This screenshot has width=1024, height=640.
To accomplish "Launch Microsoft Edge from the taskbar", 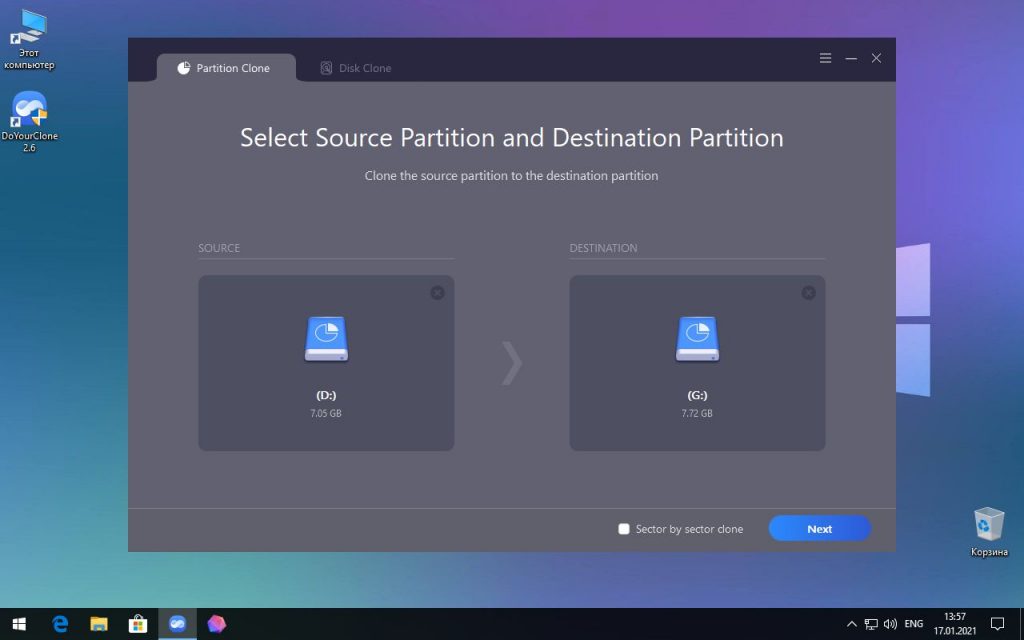I will tap(60, 624).
